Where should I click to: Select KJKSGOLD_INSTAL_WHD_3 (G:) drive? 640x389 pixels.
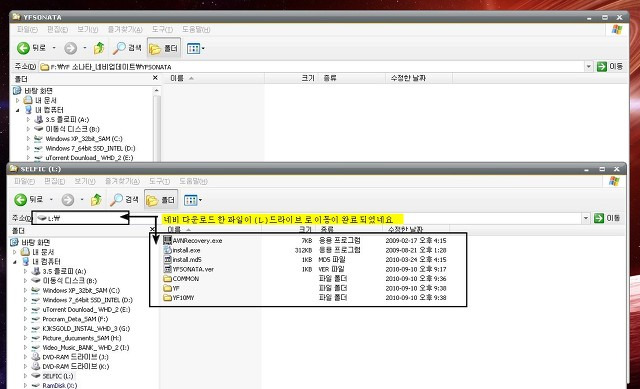80,329
